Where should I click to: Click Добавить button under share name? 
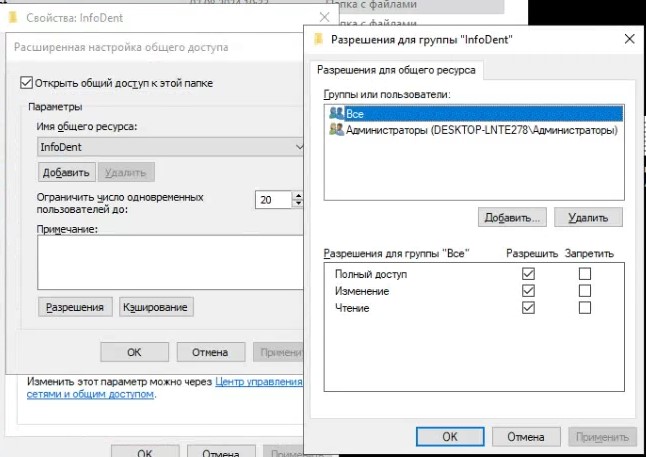click(x=67, y=172)
